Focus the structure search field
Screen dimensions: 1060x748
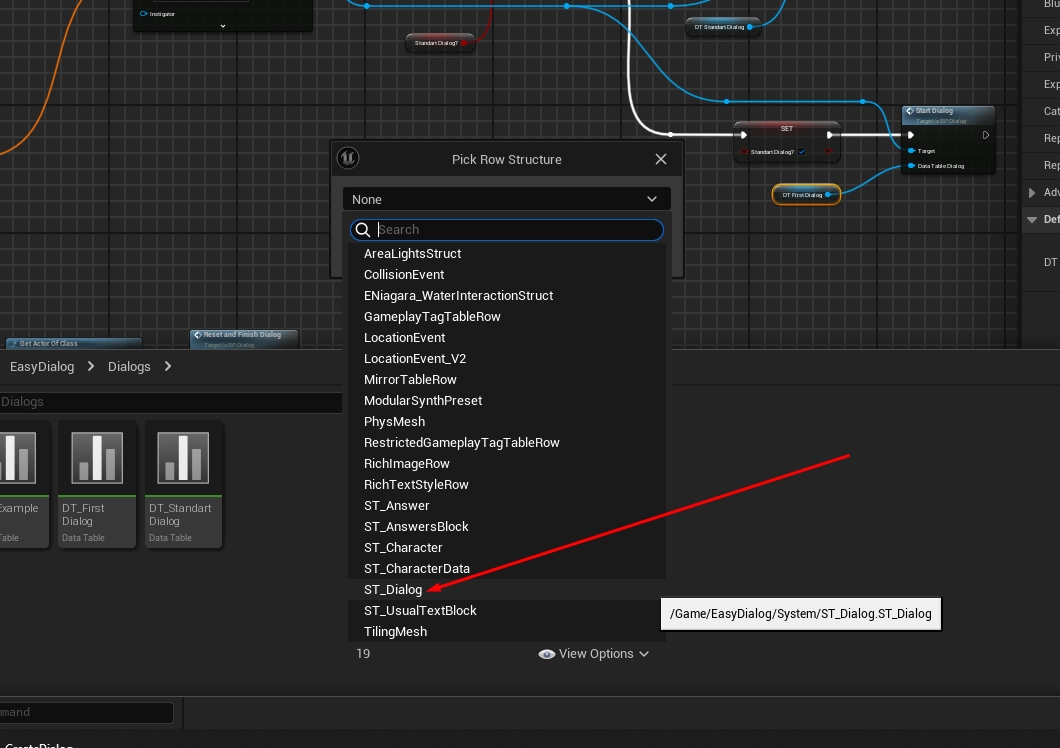515,230
